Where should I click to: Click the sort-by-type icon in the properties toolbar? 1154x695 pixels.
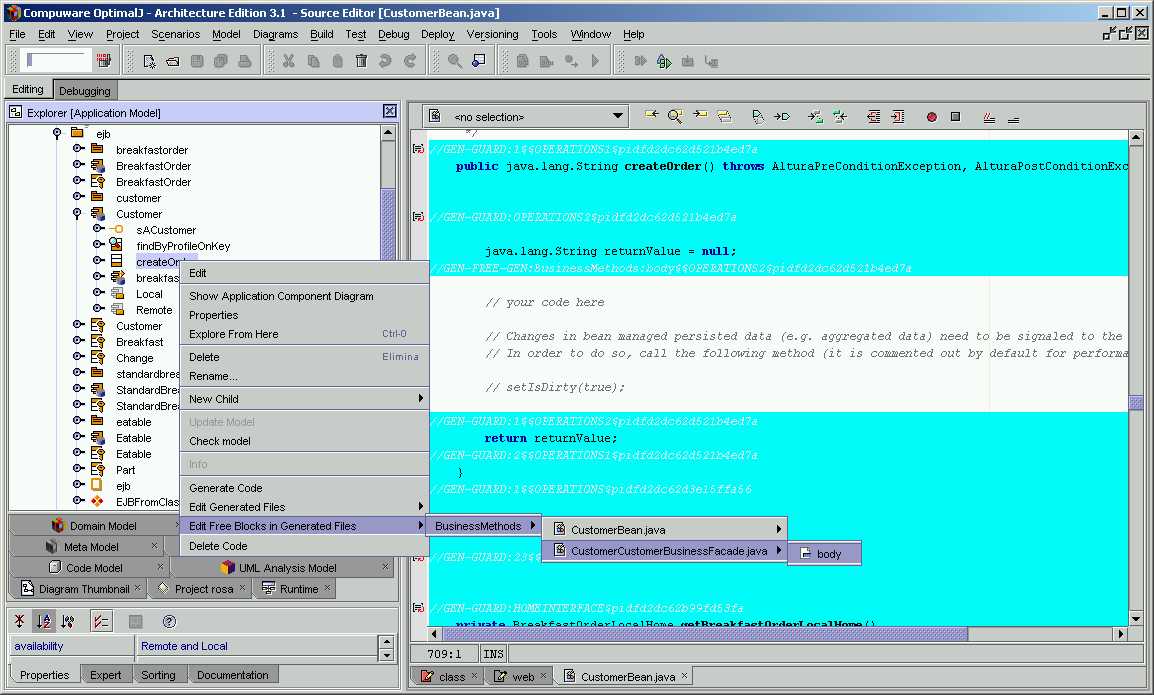pyautogui.click(x=68, y=621)
